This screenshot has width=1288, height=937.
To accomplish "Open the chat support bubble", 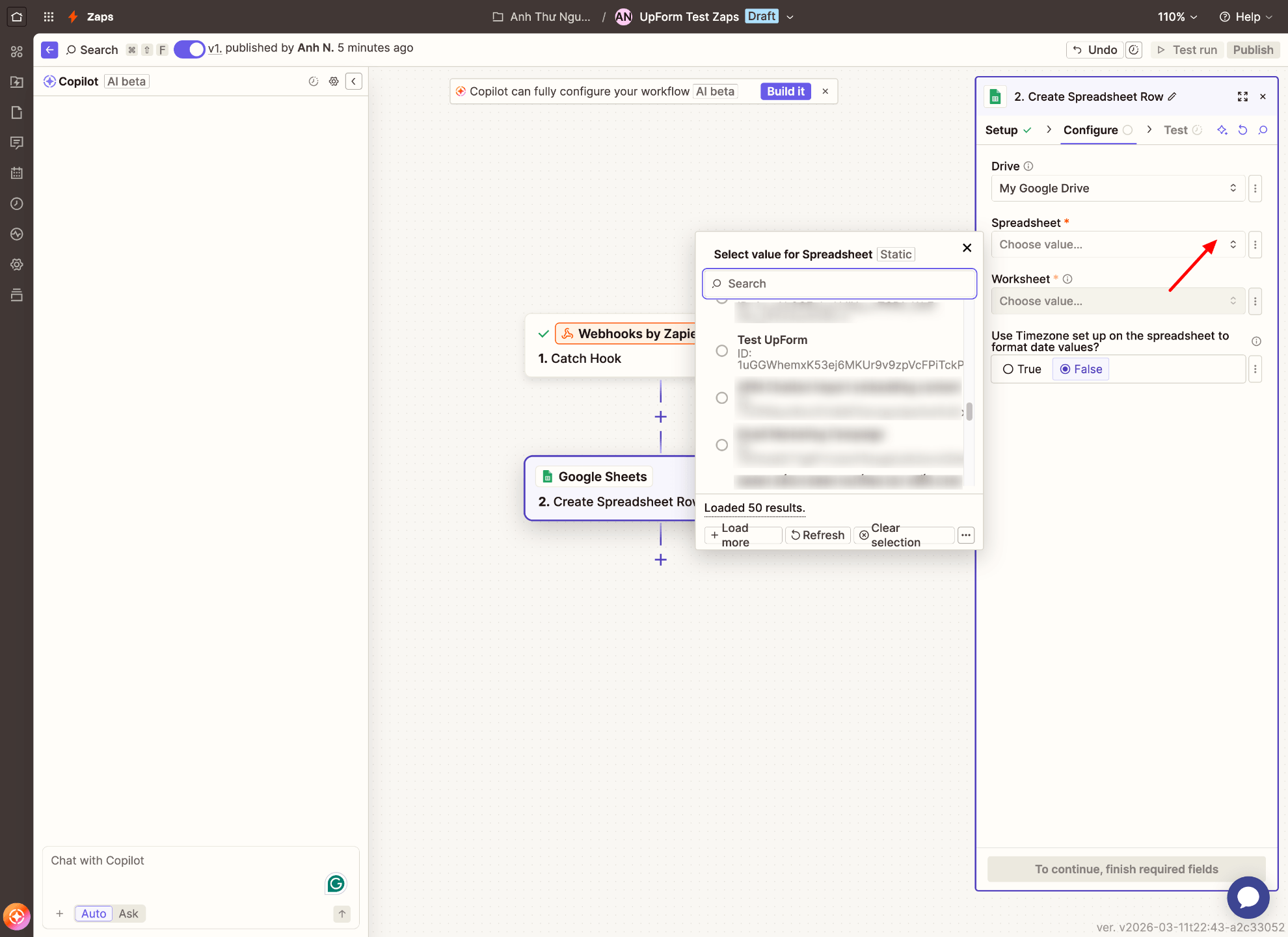I will (x=1248, y=897).
